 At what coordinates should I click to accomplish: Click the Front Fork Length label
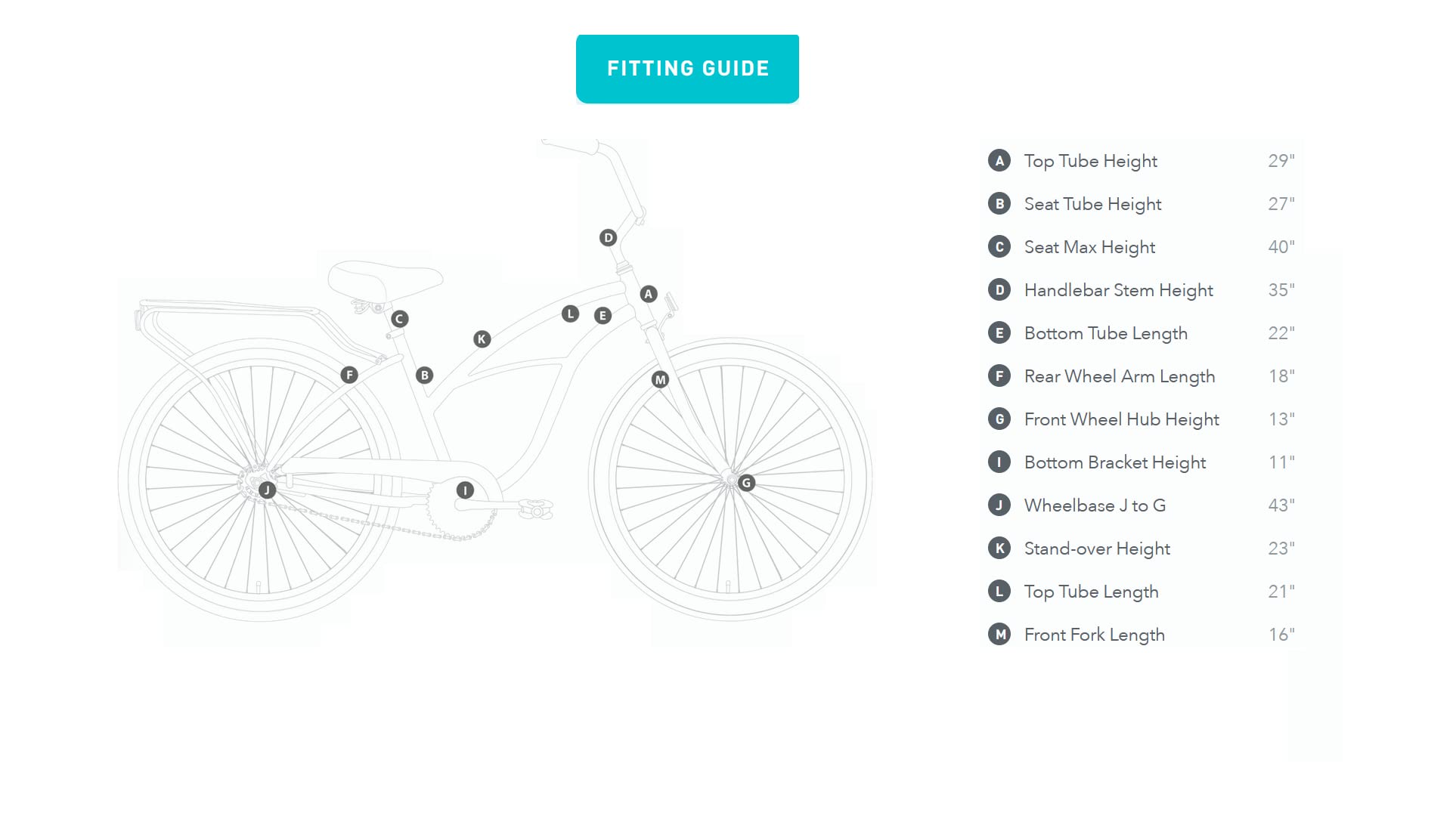[x=1094, y=635]
